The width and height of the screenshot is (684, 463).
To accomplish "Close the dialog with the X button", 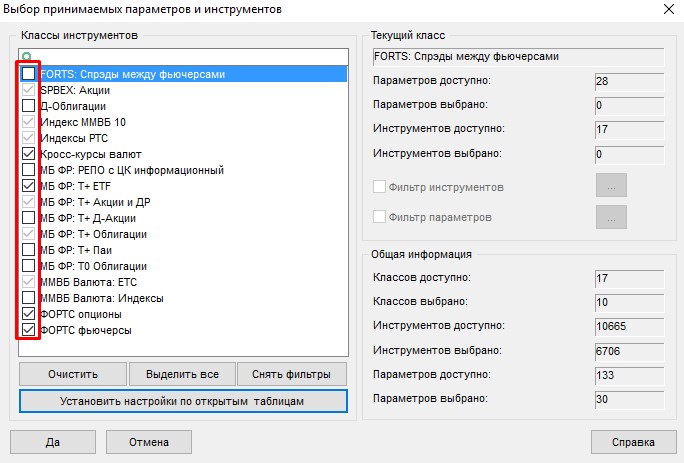I will tap(666, 10).
